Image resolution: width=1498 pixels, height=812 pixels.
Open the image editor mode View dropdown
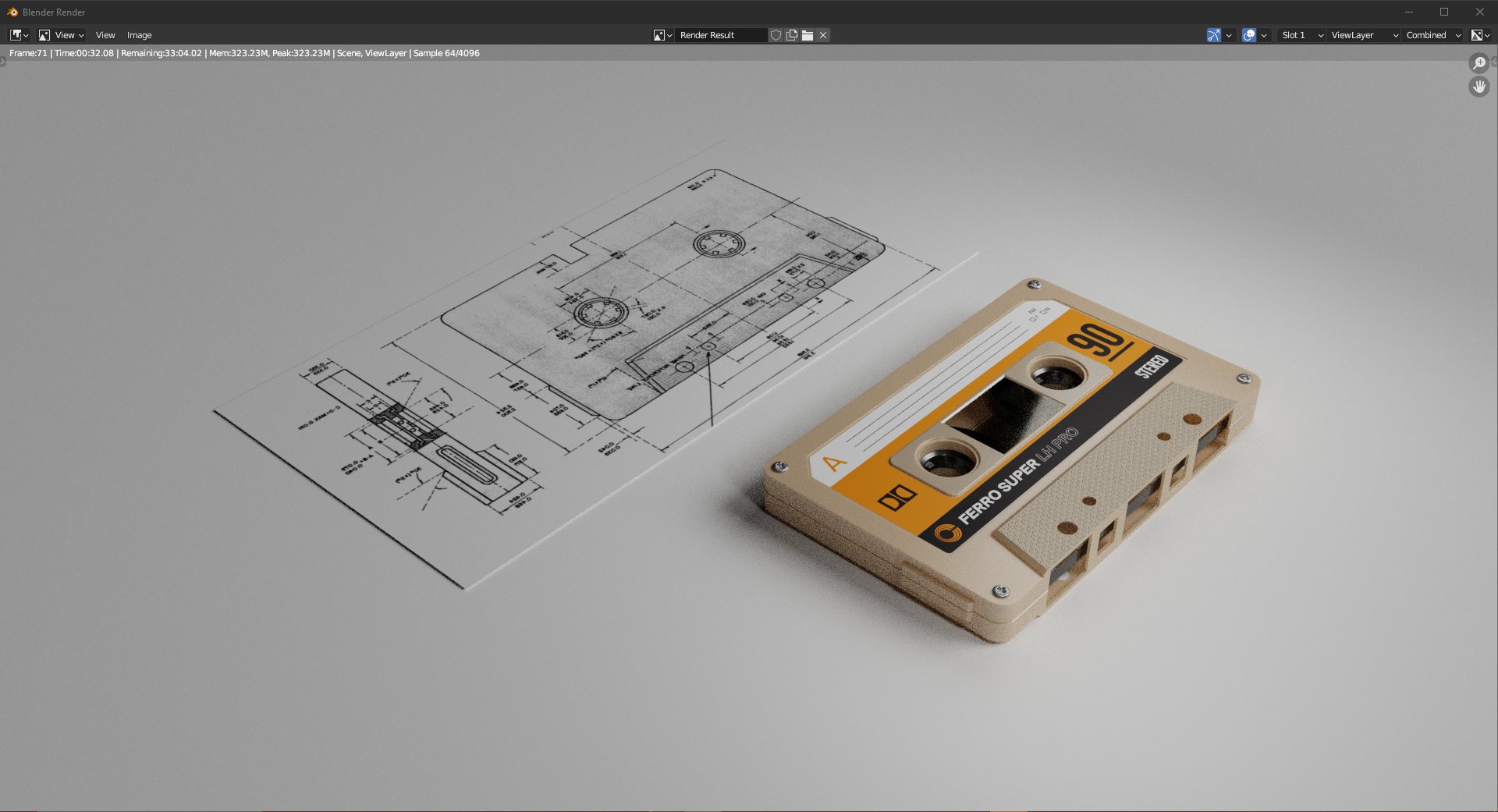[x=61, y=35]
